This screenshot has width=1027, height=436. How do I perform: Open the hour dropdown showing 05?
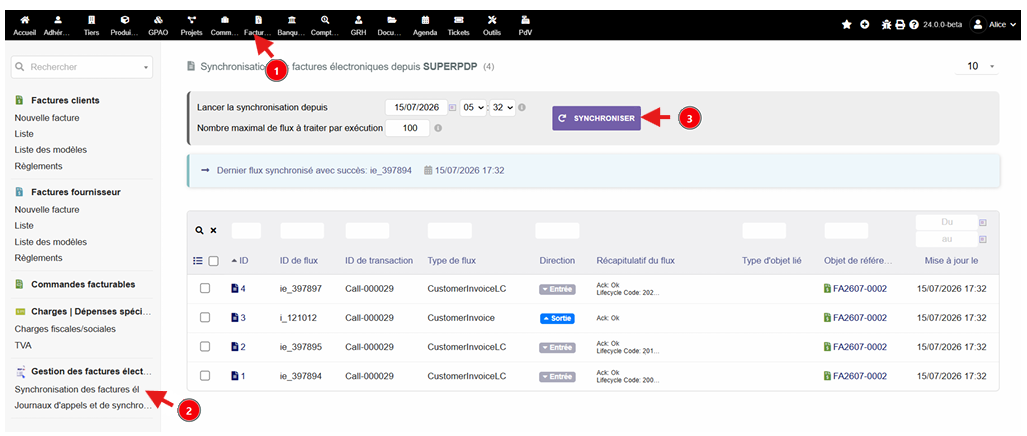pos(473,107)
